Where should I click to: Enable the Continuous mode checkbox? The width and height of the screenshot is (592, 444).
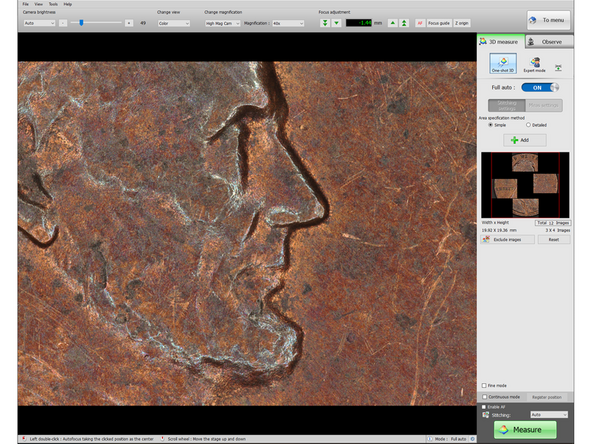pyautogui.click(x=485, y=397)
